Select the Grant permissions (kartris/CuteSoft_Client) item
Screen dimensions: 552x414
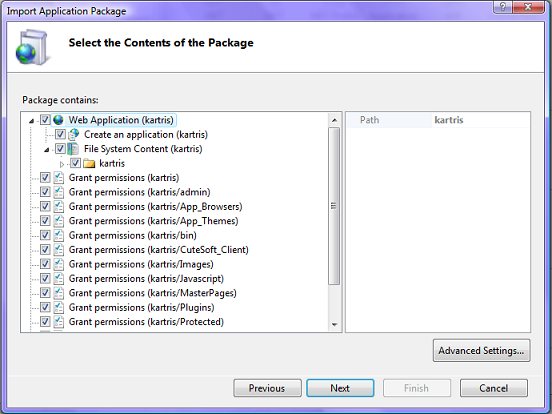point(158,250)
